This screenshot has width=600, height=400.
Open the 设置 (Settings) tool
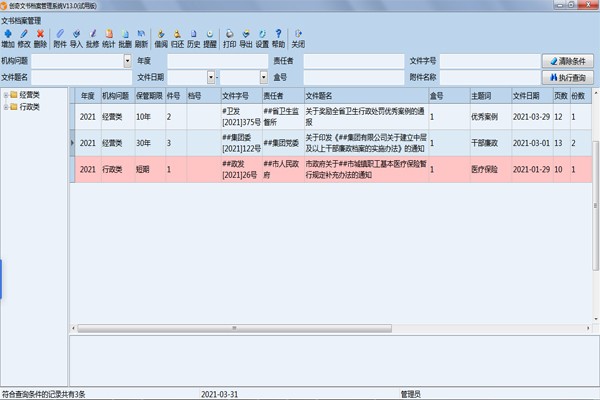pos(261,39)
